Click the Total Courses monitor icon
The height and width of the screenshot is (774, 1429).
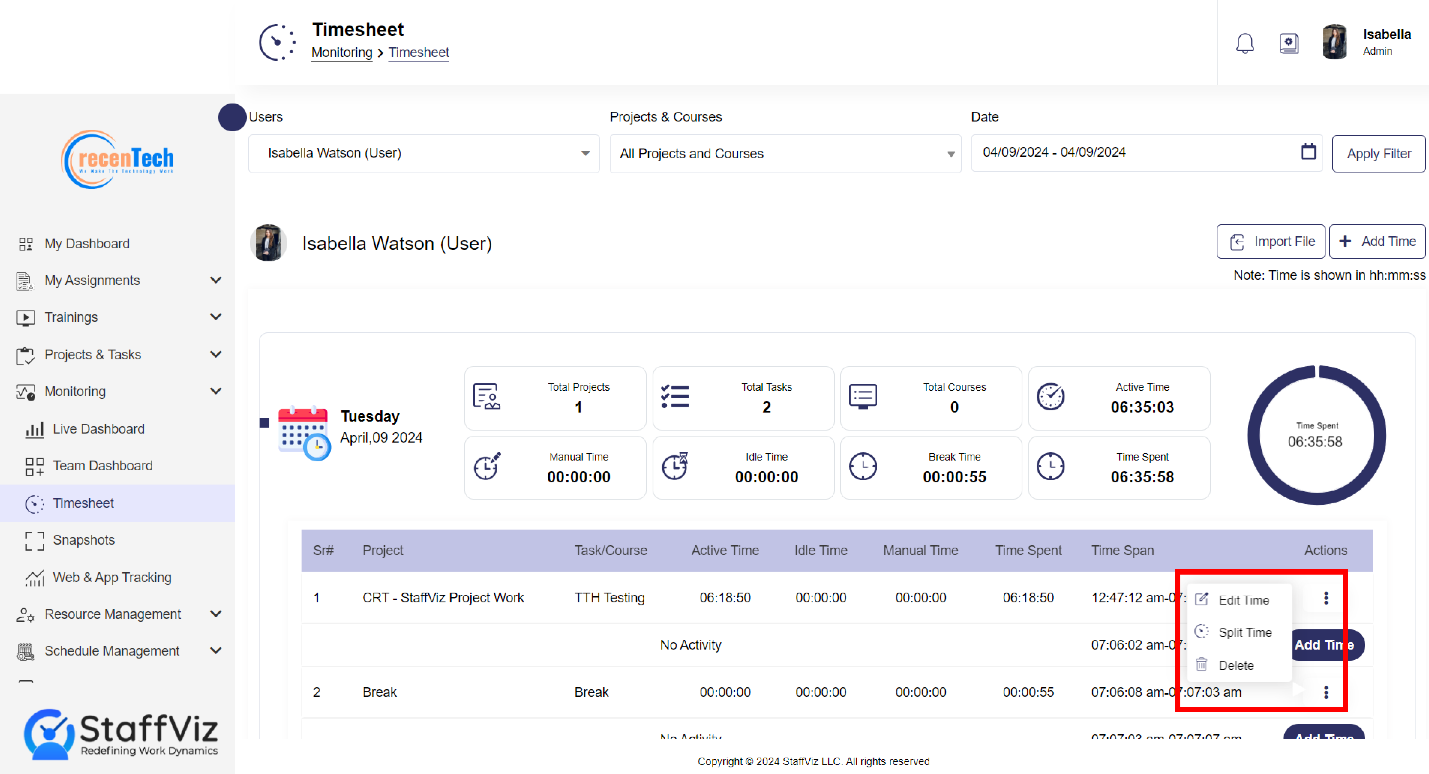coord(863,397)
